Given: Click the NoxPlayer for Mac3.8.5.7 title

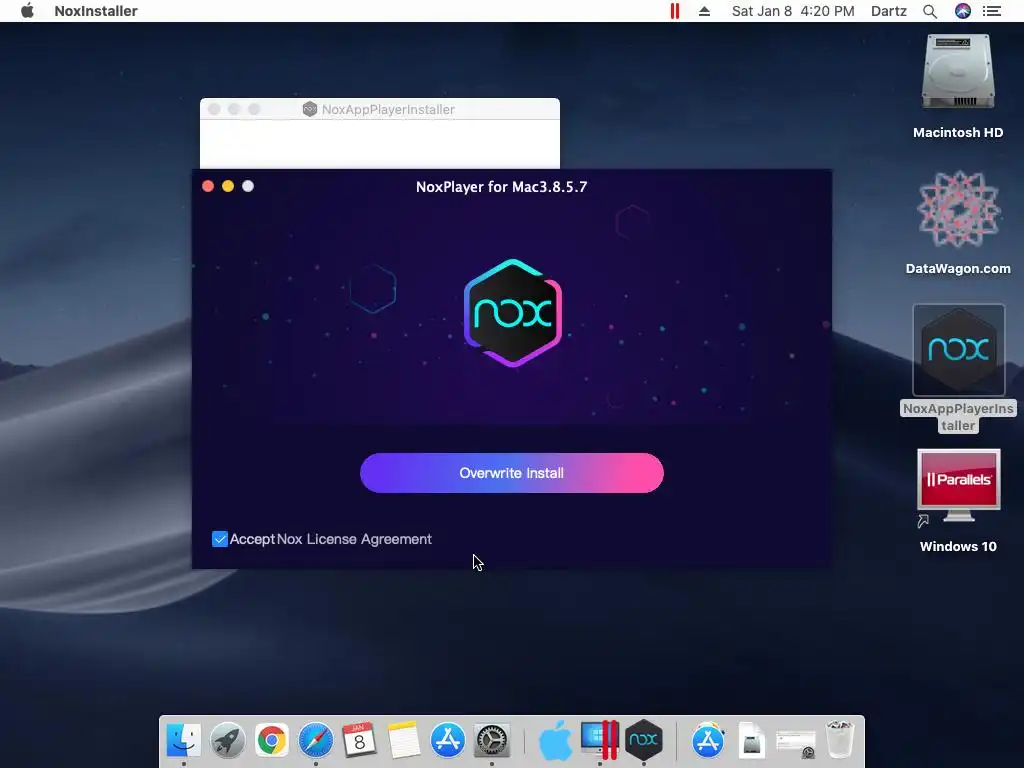Looking at the screenshot, I should (502, 187).
